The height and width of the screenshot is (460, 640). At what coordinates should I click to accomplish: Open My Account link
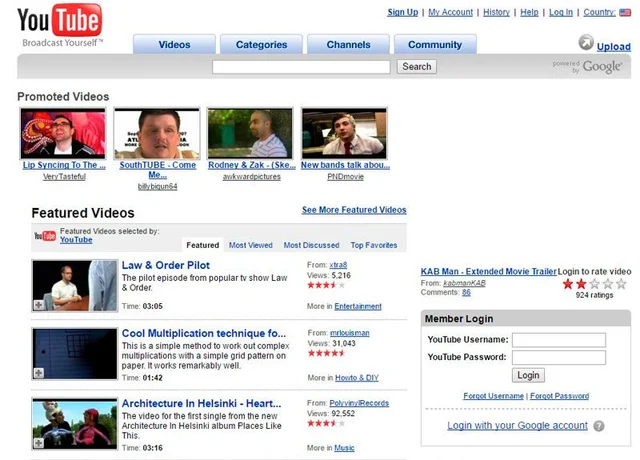[451, 12]
